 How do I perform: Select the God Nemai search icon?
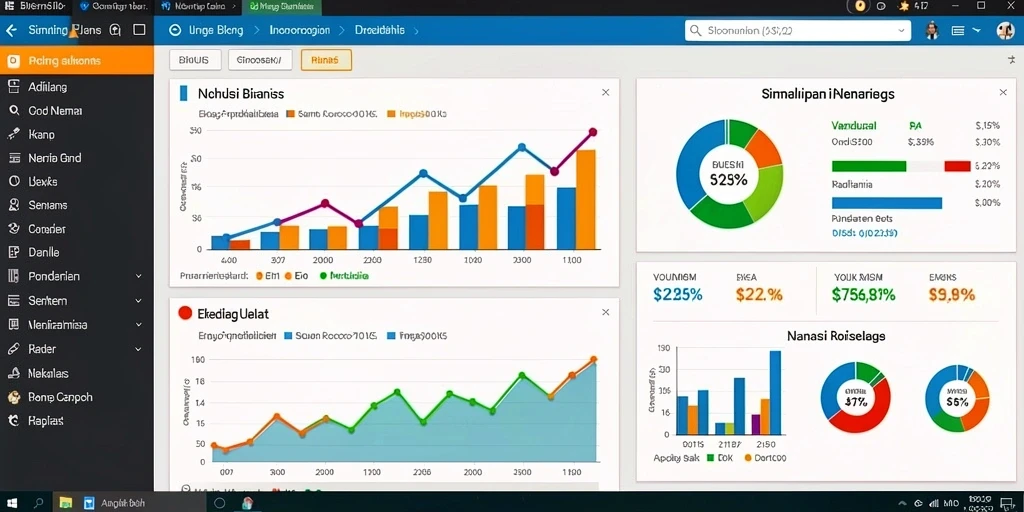(x=13, y=110)
